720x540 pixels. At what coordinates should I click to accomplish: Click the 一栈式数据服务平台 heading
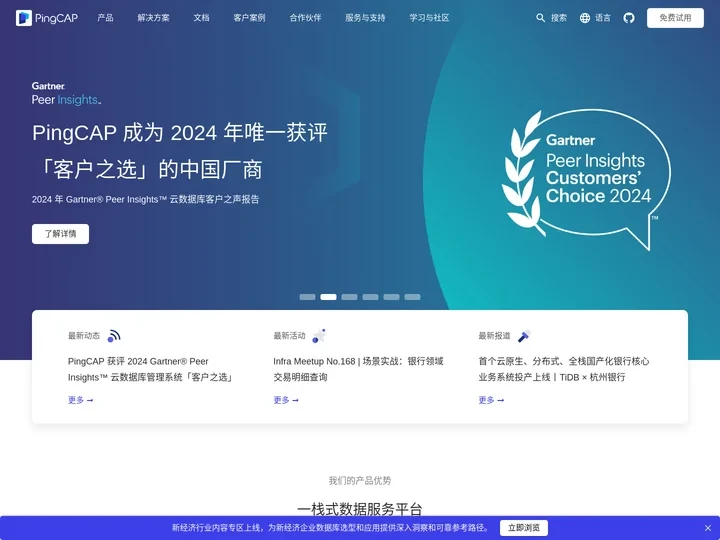click(x=360, y=509)
